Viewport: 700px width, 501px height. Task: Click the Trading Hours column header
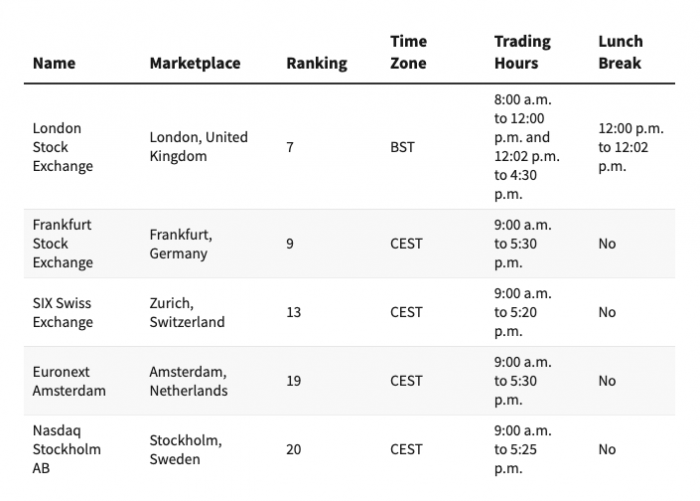click(522, 52)
